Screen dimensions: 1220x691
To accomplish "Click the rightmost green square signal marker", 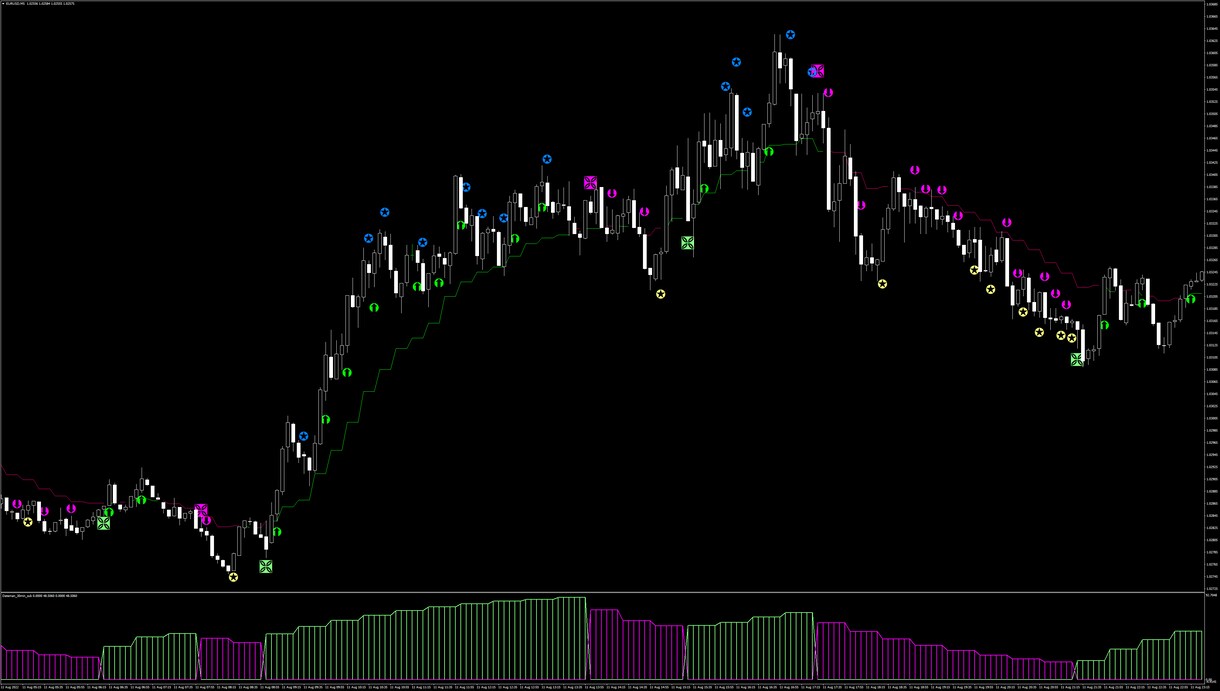I will pyautogui.click(x=1076, y=360).
